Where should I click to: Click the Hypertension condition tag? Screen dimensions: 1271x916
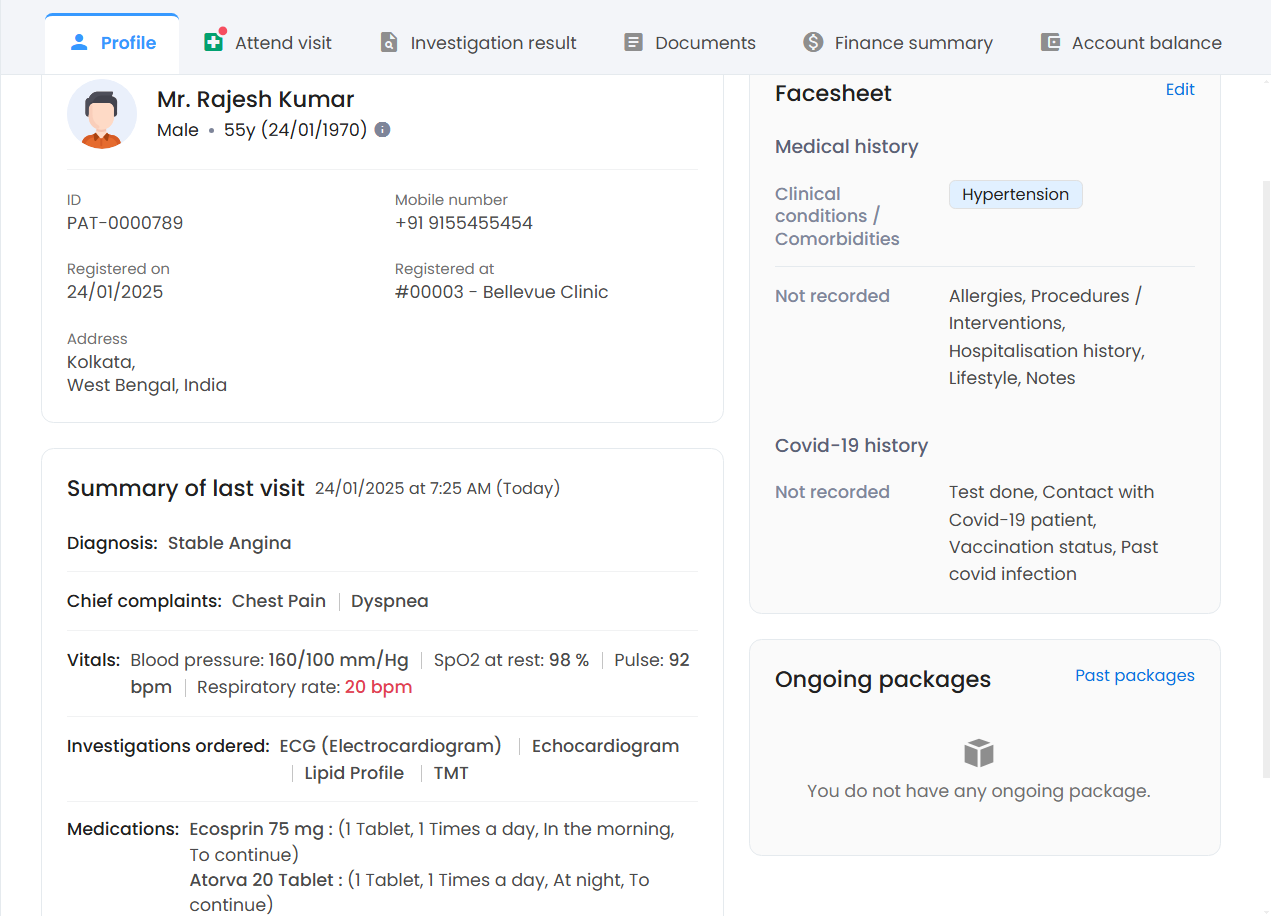[1015, 195]
